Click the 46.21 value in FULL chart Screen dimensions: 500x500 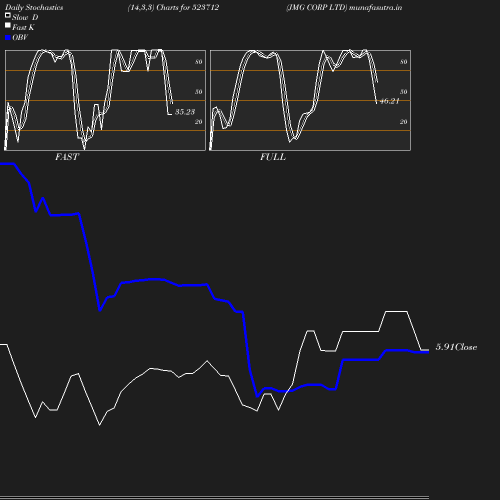point(389,101)
